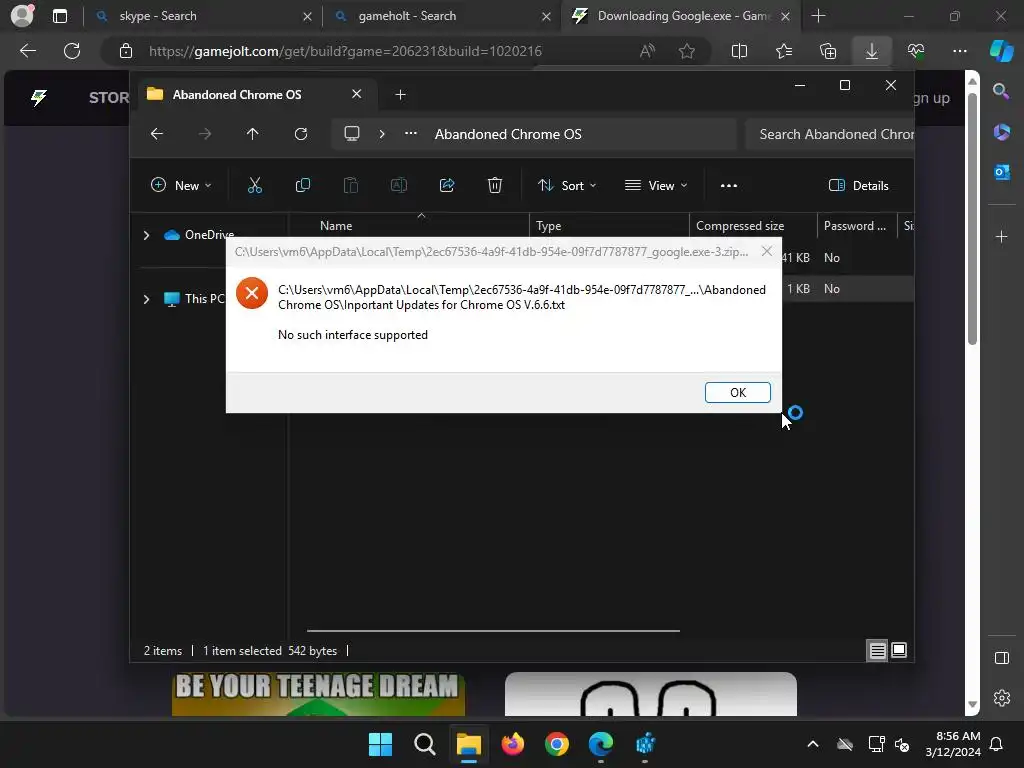This screenshot has width=1024, height=768.
Task: Open the New dropdown in Explorer
Action: pyautogui.click(x=181, y=185)
